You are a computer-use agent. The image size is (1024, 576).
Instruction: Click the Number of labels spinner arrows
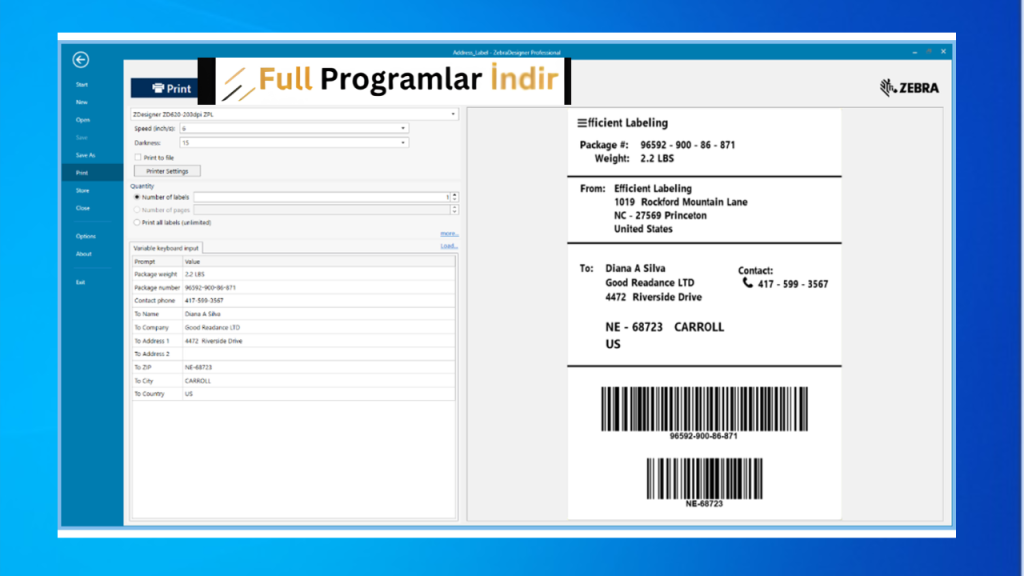[455, 197]
